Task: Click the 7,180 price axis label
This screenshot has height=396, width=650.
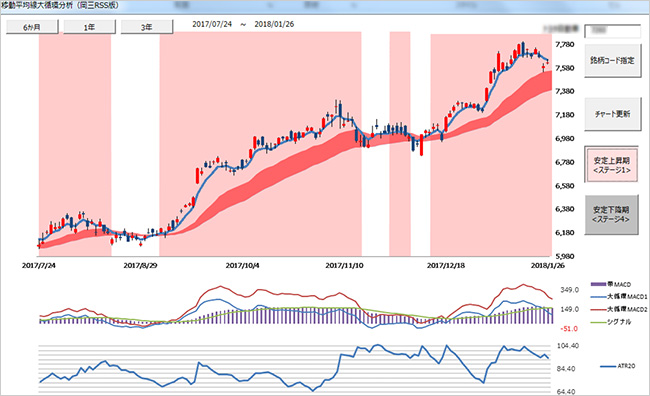Action: (565, 115)
